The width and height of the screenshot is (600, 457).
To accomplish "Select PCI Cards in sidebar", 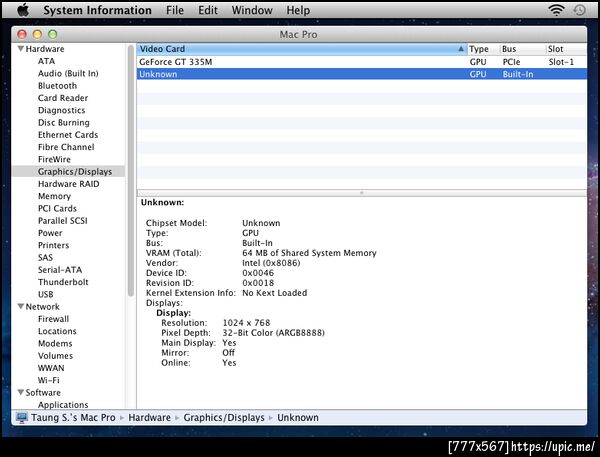I will coord(57,208).
